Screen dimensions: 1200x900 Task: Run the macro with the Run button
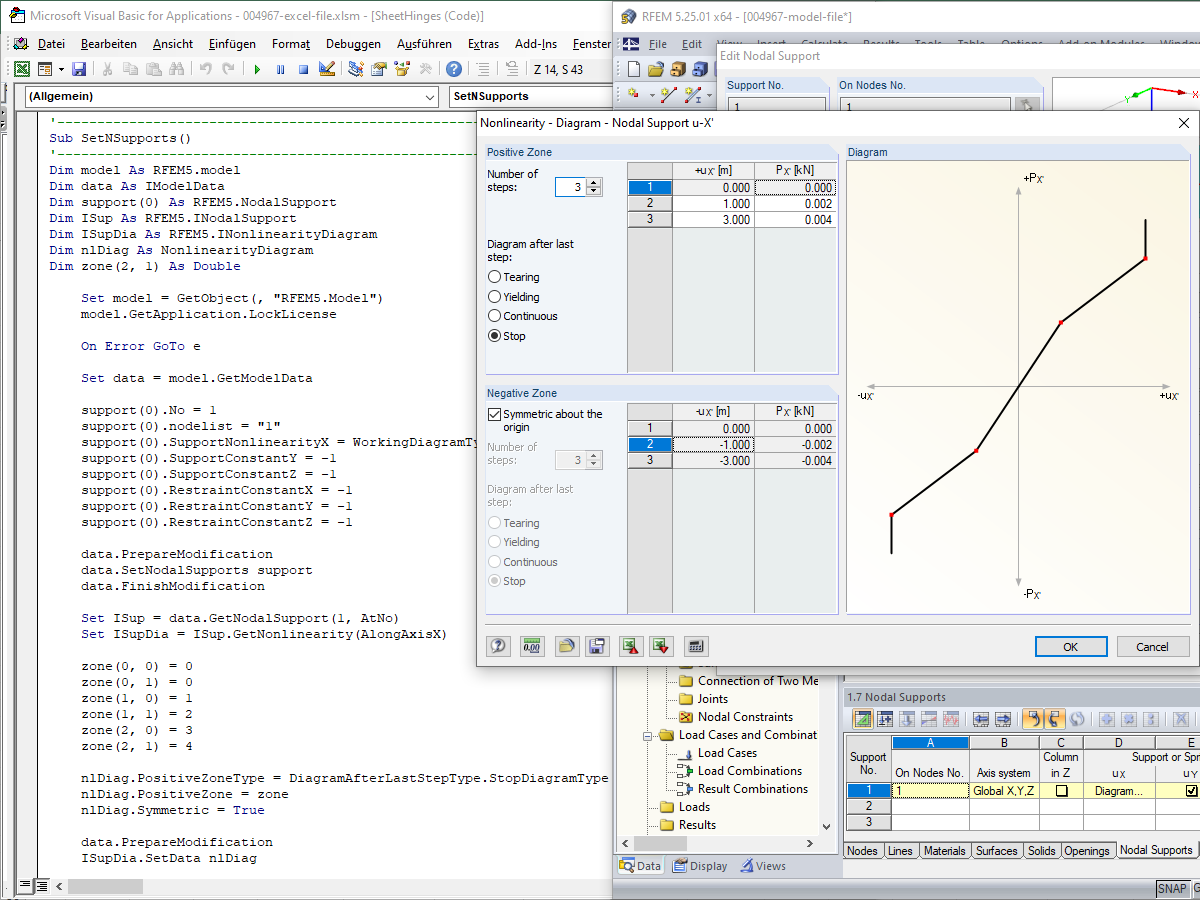(258, 68)
